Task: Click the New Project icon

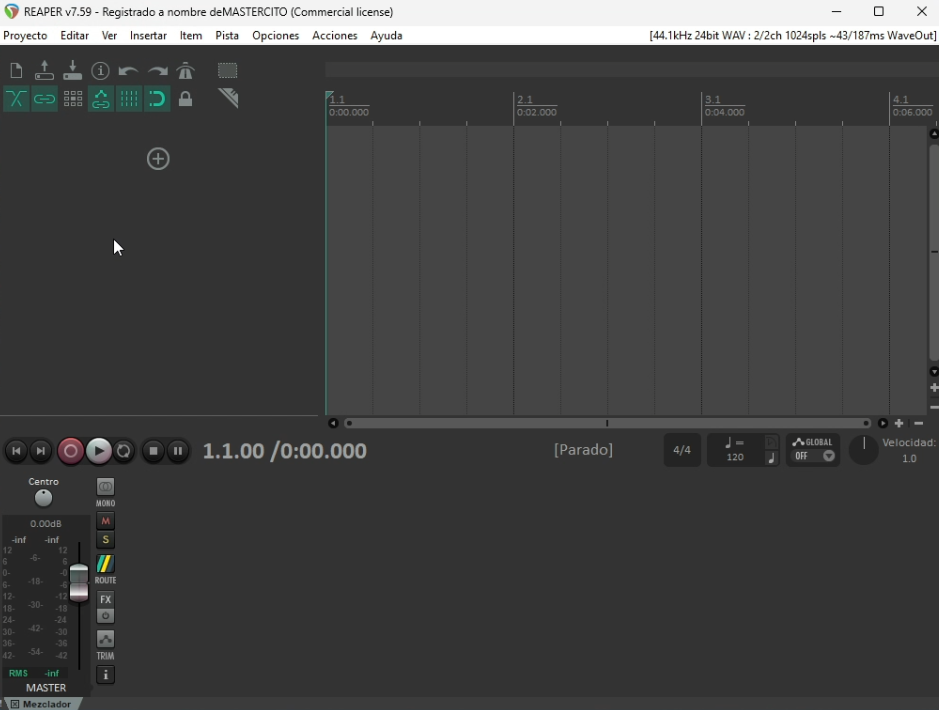Action: [16, 71]
